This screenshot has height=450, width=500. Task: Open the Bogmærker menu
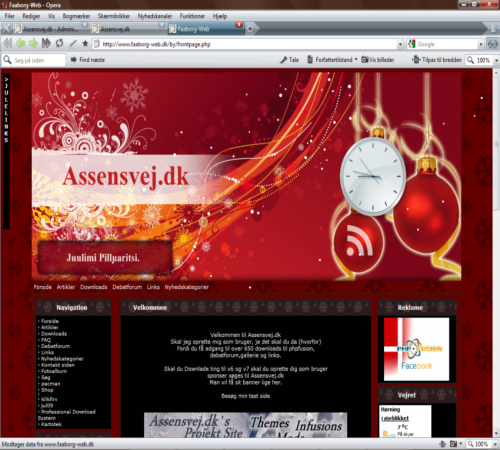tap(76, 16)
